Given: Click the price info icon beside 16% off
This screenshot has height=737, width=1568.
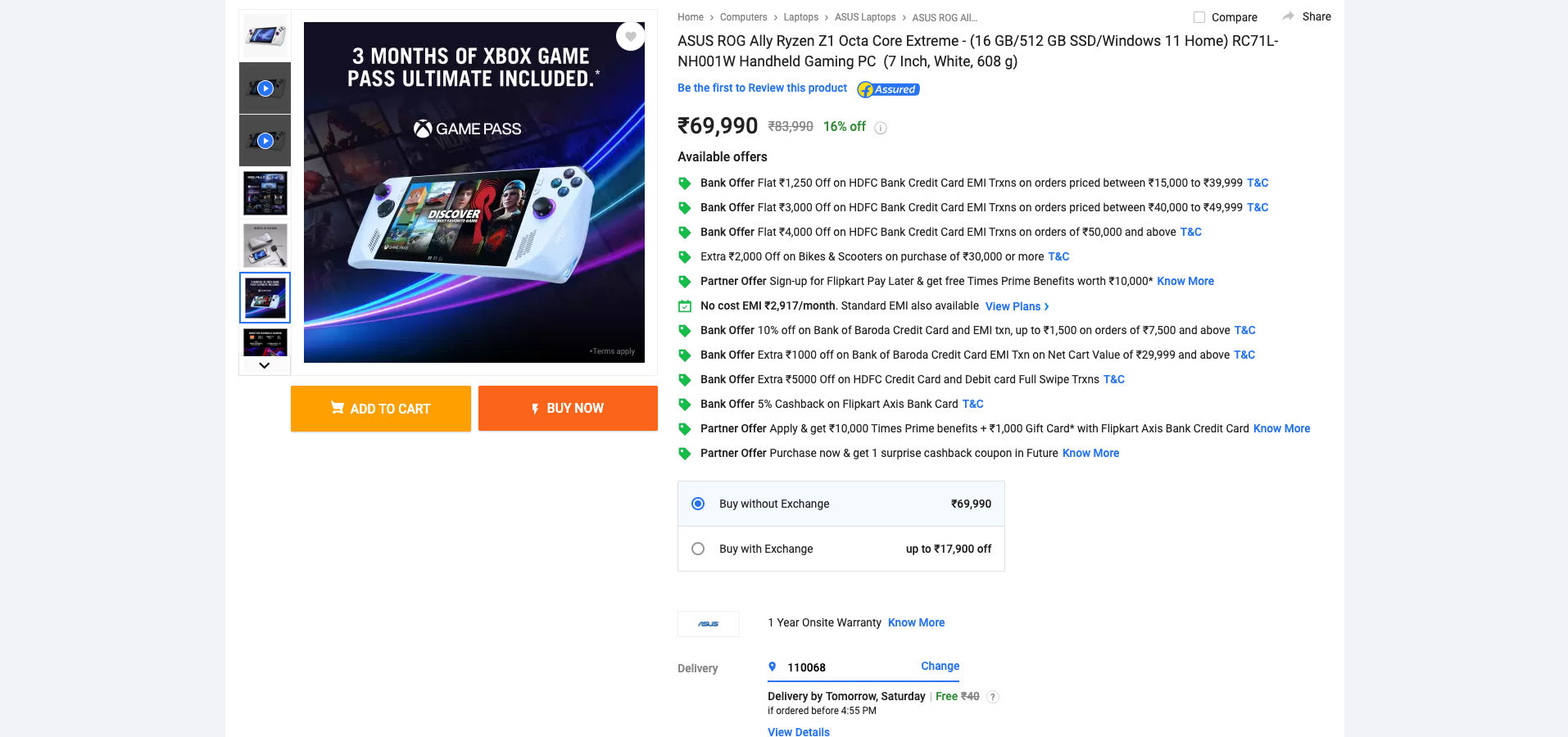Looking at the screenshot, I should tap(881, 128).
